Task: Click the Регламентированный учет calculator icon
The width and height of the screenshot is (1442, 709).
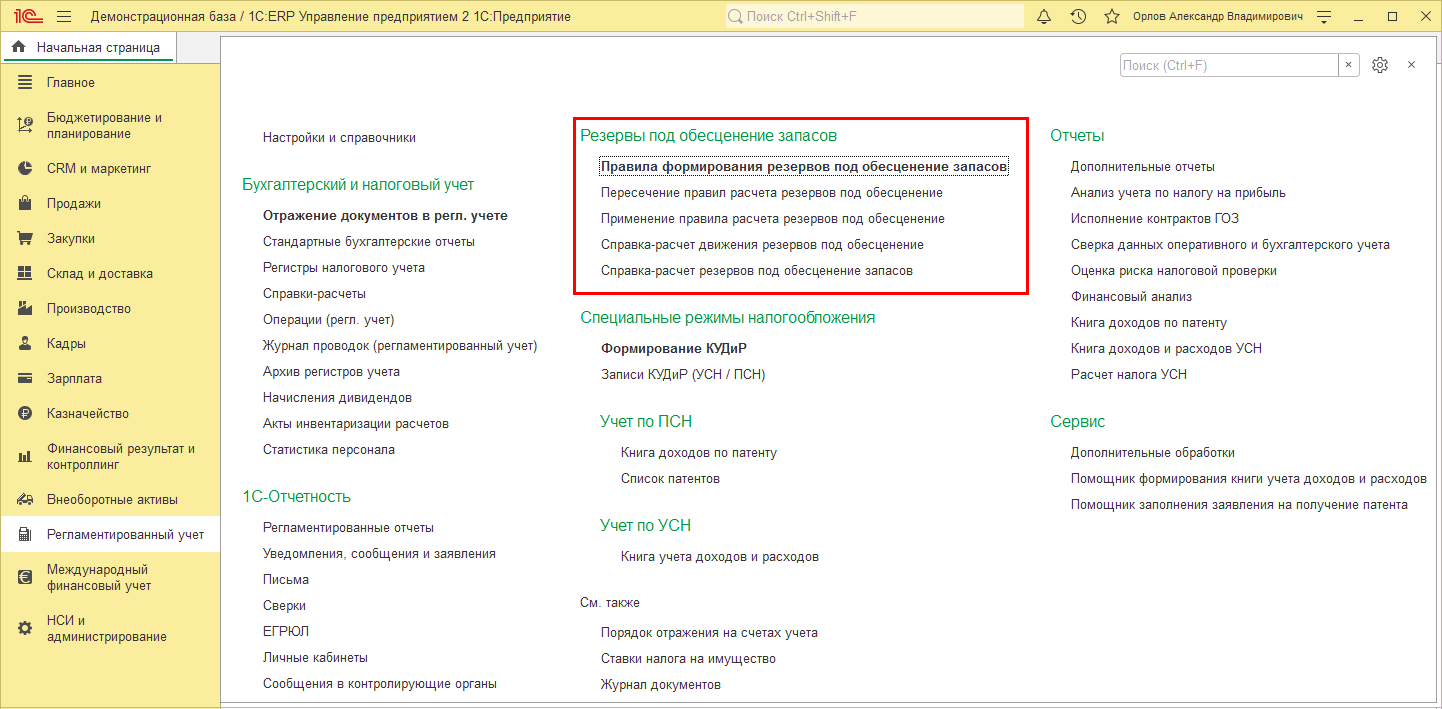Action: 26,535
